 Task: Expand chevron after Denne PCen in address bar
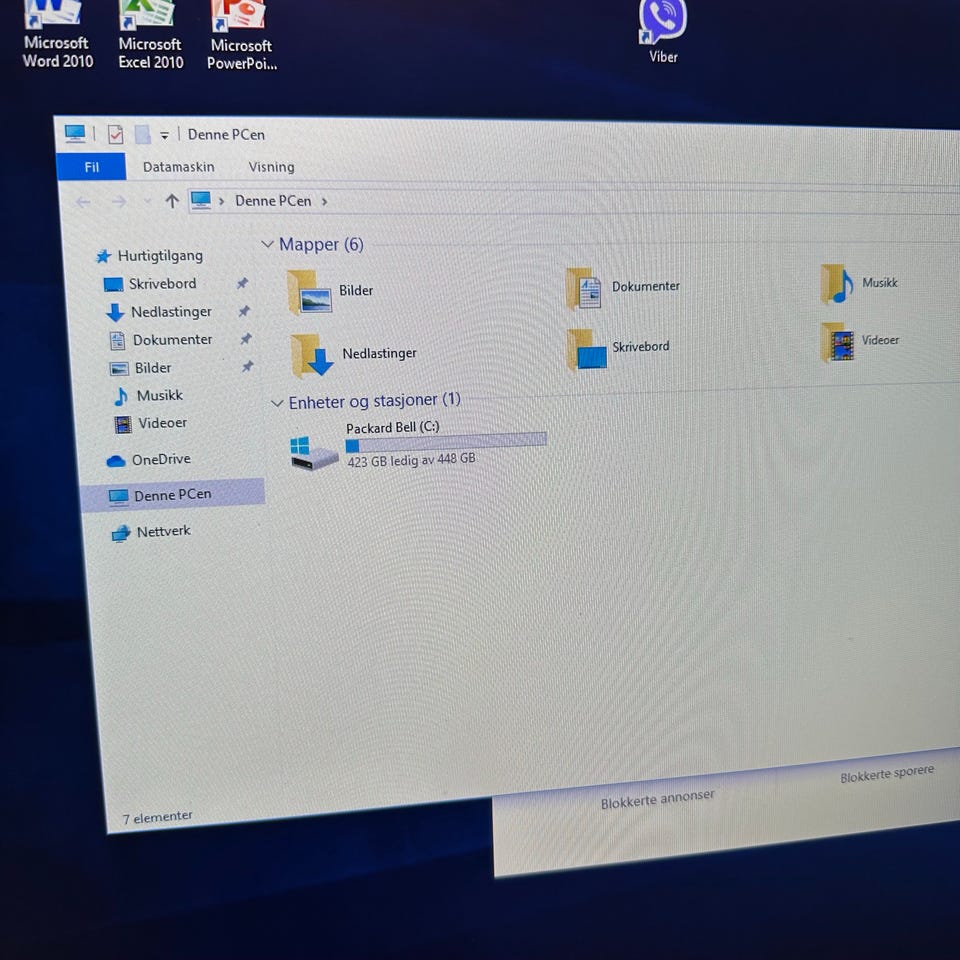(324, 201)
